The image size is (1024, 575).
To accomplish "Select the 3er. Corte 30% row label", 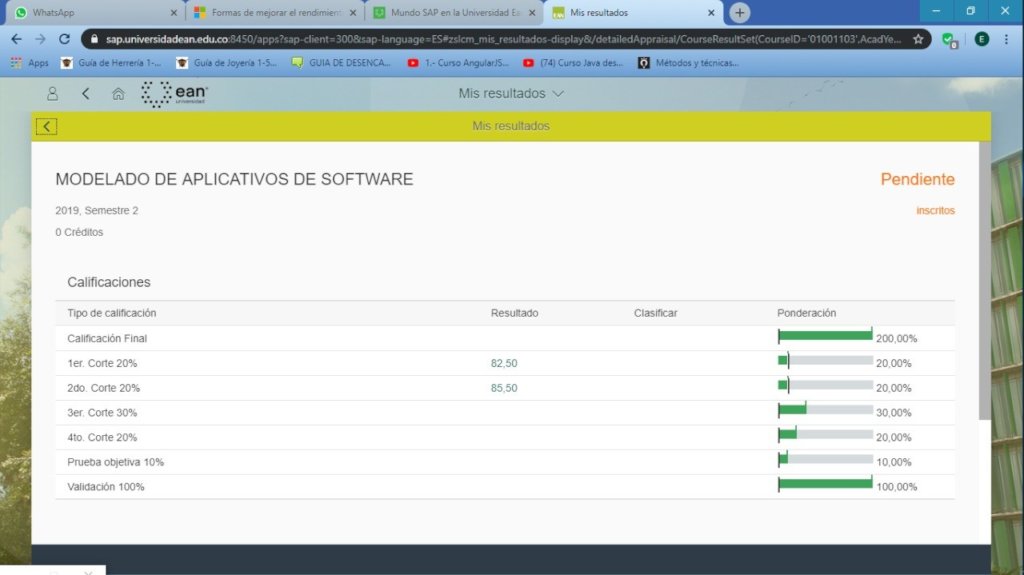I will pyautogui.click(x=102, y=413).
